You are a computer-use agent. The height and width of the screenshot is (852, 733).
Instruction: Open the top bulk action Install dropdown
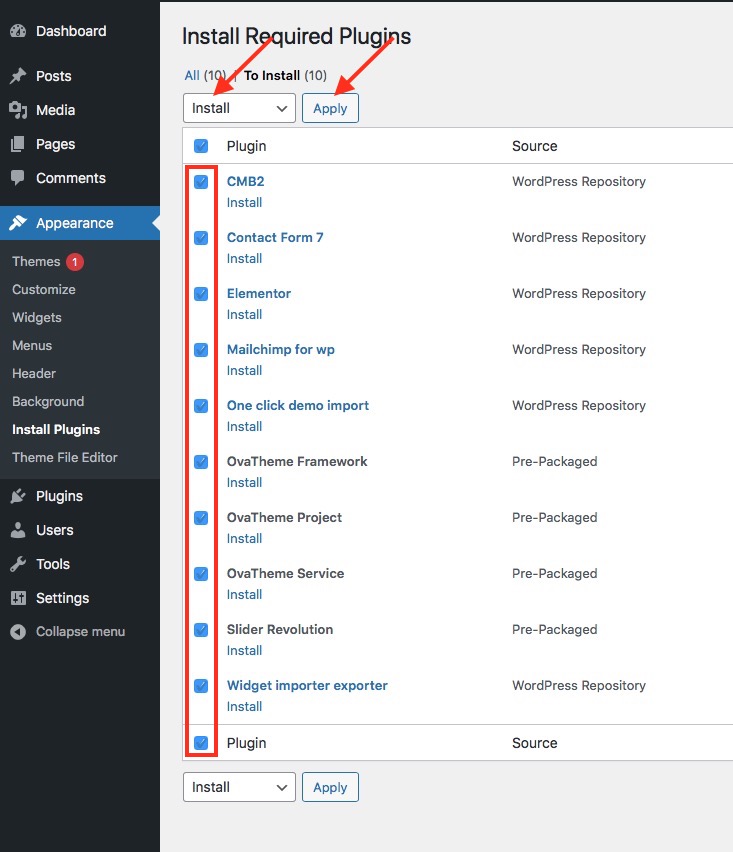pos(239,108)
